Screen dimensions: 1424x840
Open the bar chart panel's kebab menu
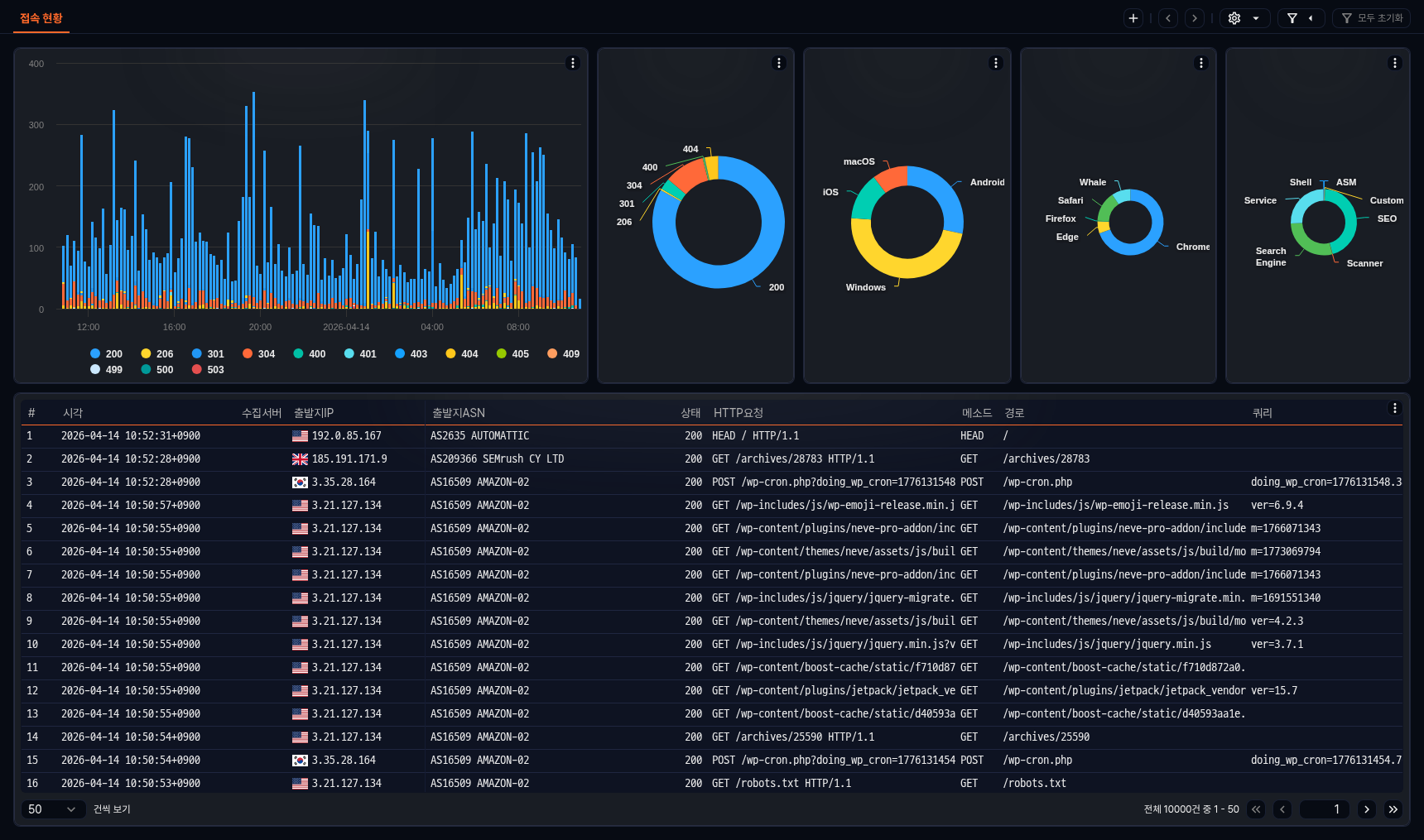[x=572, y=63]
